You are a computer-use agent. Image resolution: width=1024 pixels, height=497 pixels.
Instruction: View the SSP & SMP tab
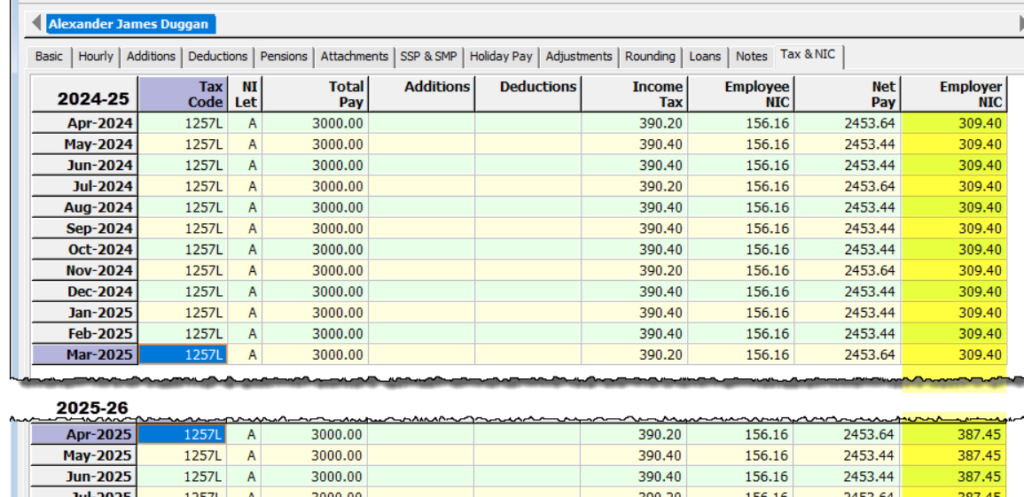pos(429,57)
